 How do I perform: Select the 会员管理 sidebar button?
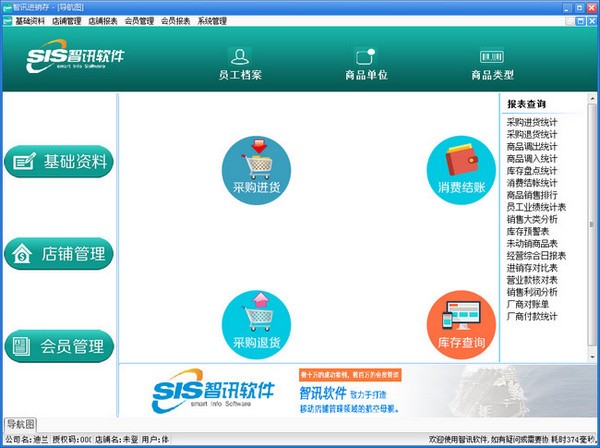pyautogui.click(x=59, y=346)
